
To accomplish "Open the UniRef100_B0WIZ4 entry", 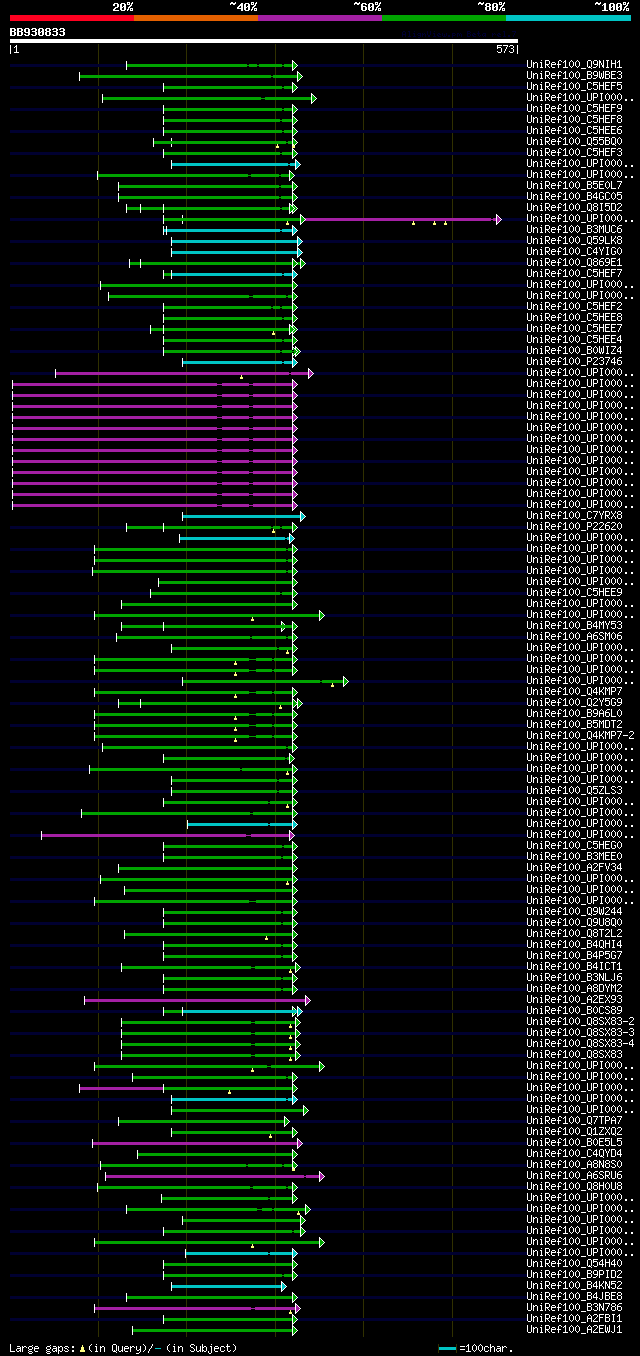I will click(x=572, y=351).
